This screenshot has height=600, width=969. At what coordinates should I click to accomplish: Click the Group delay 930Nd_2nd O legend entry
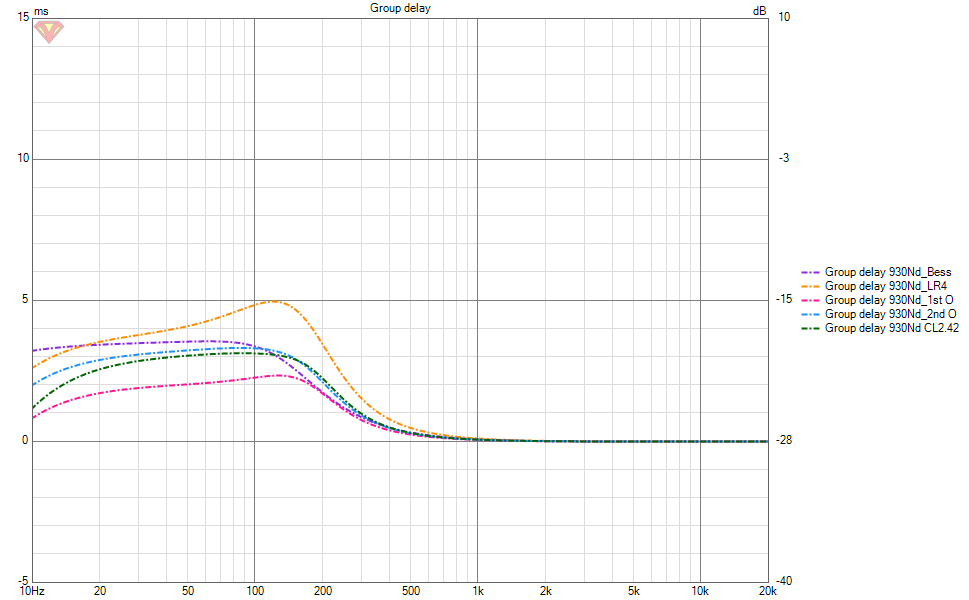tap(878, 315)
